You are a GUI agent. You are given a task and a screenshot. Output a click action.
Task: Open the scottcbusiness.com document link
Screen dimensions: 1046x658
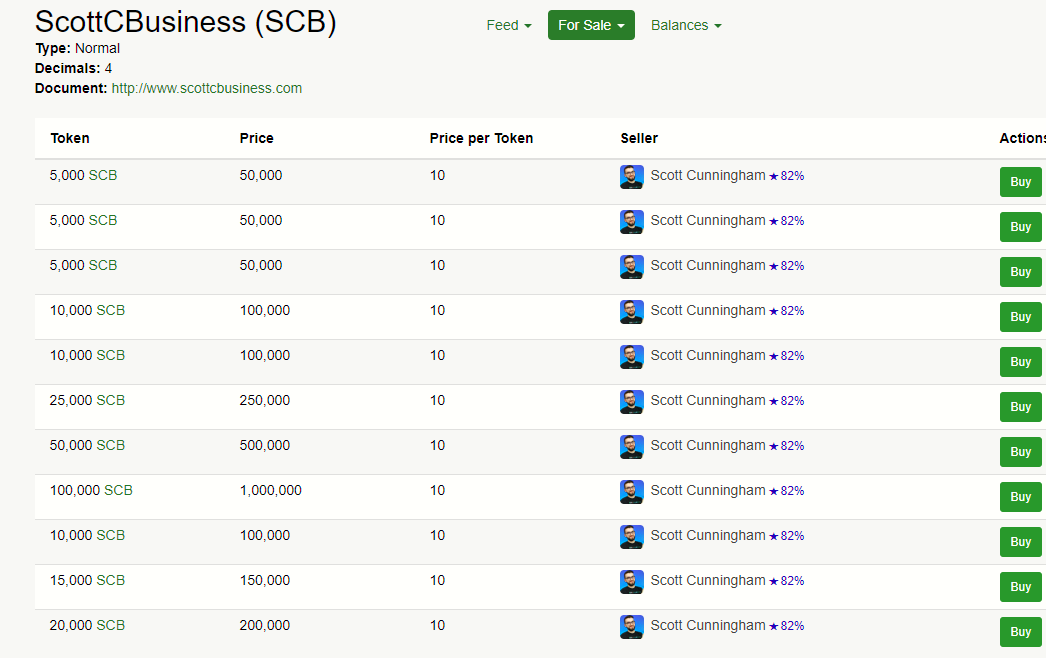tap(206, 88)
